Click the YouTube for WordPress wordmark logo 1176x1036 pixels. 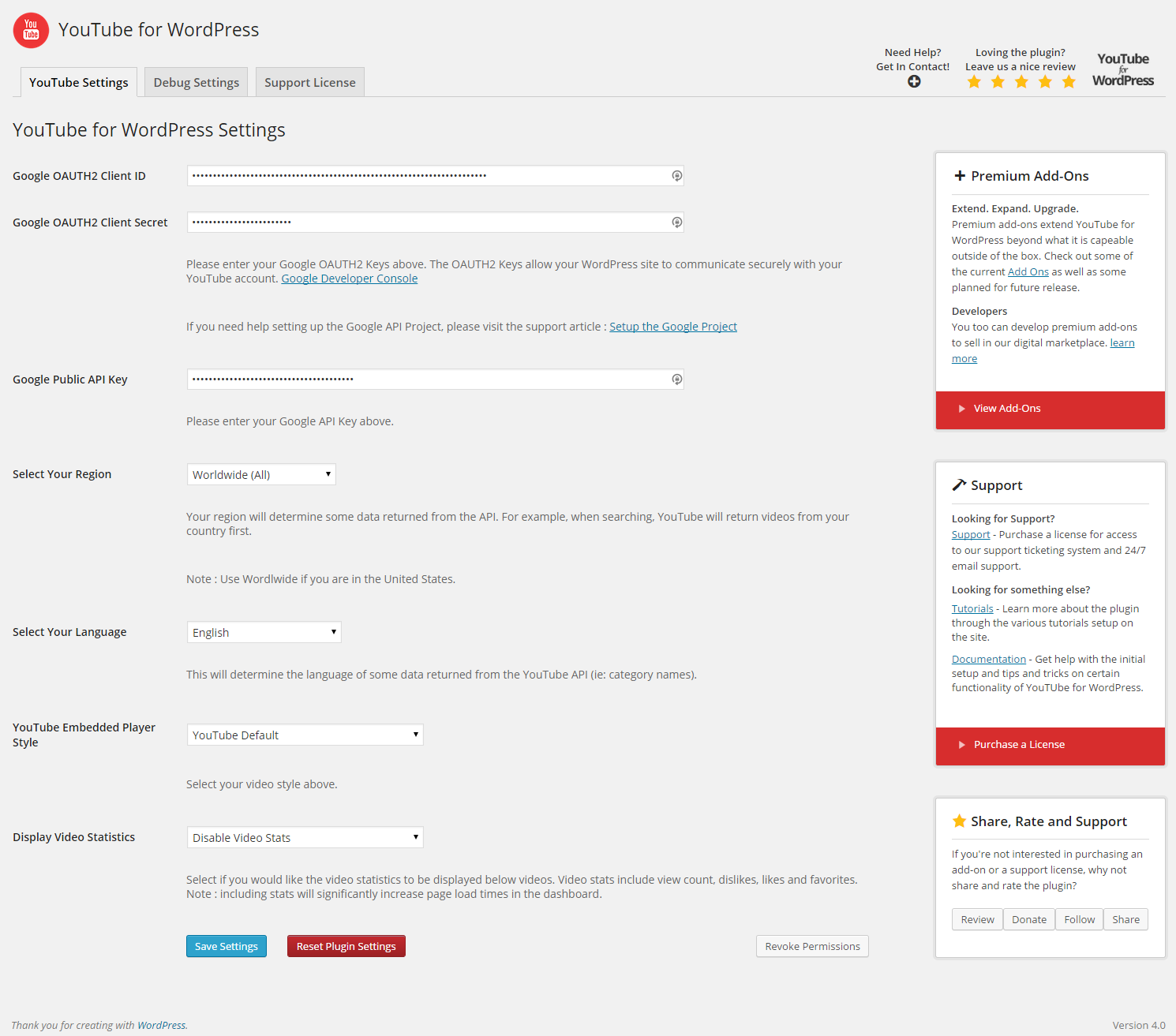(x=1123, y=69)
